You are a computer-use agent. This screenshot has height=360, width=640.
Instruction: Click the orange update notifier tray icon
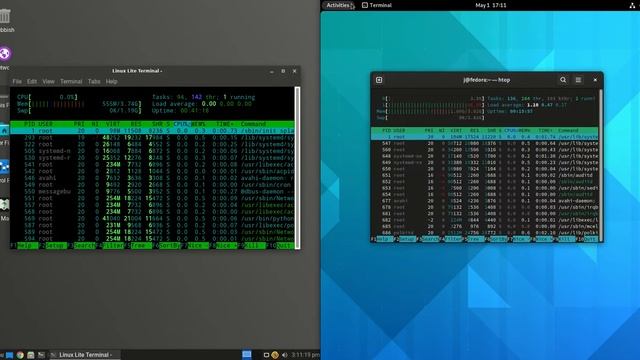point(275,355)
